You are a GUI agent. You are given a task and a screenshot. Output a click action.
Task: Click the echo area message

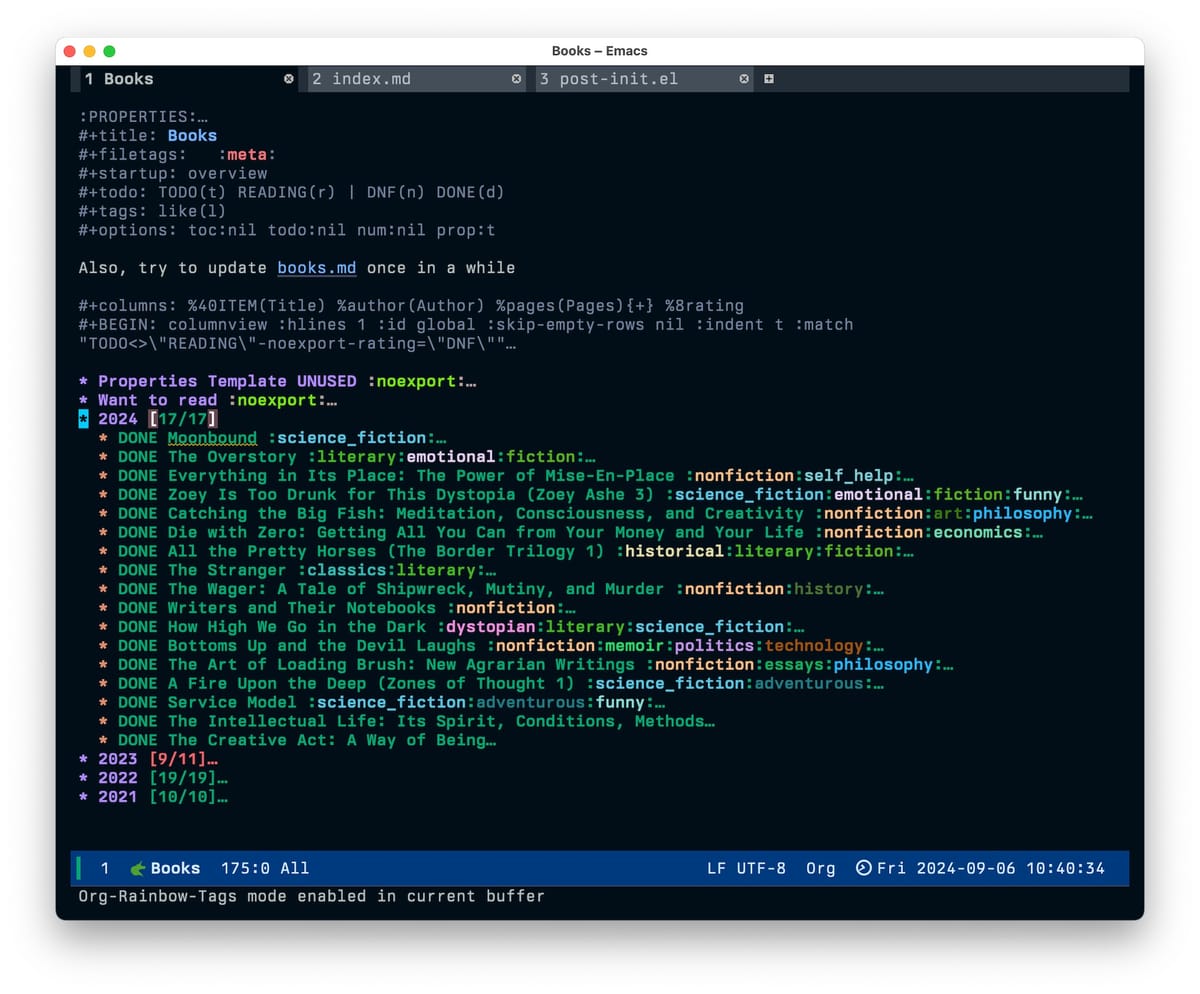coord(311,896)
